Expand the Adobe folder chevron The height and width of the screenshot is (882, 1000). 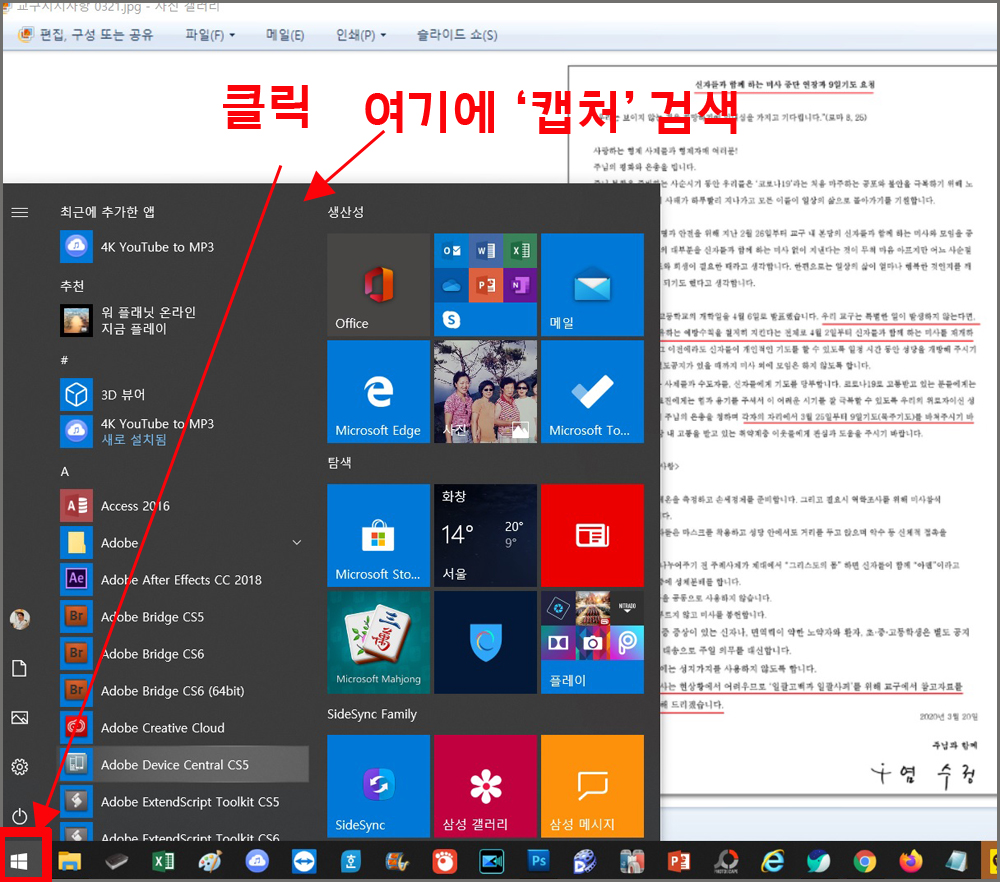pos(297,543)
